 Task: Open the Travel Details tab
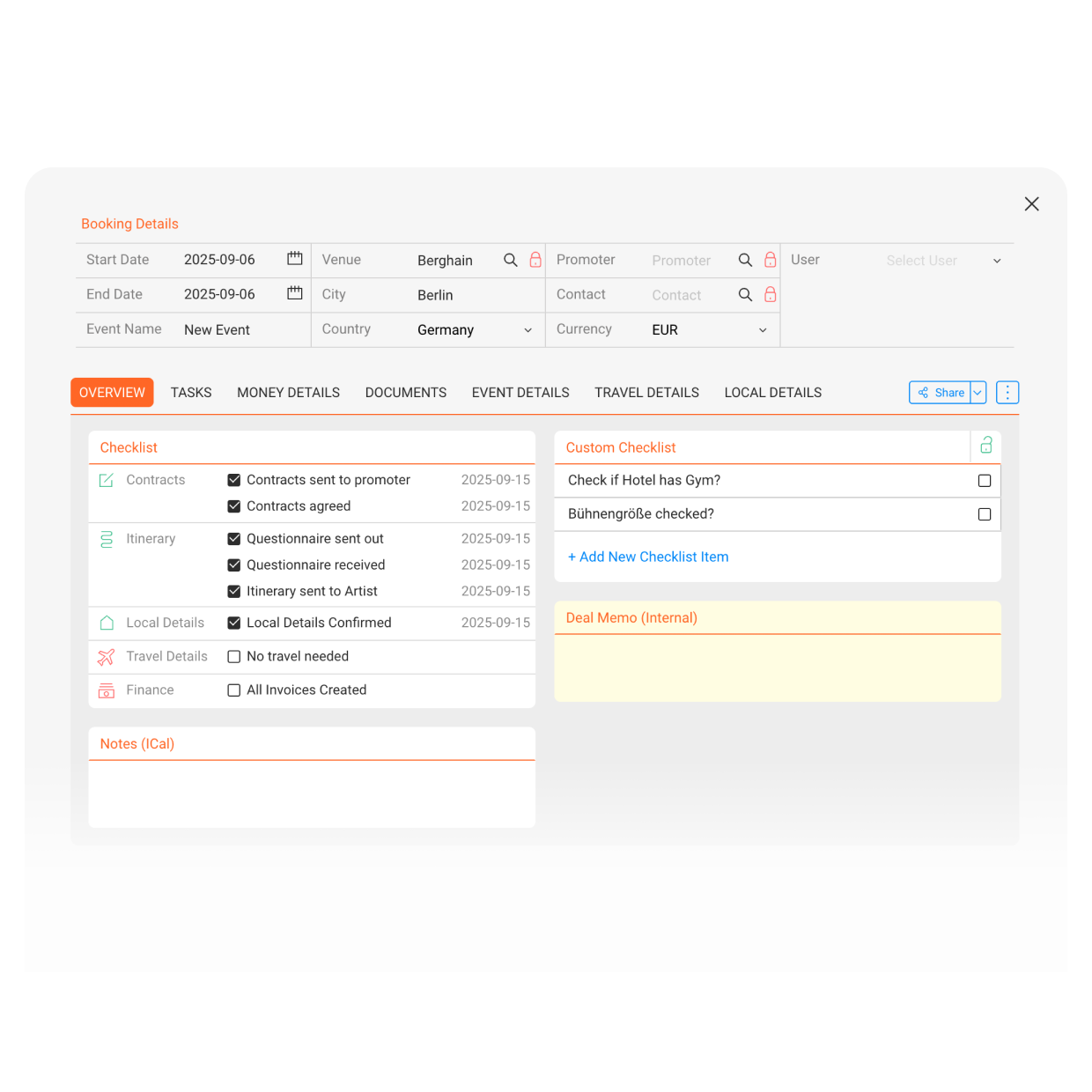pyautogui.click(x=646, y=392)
